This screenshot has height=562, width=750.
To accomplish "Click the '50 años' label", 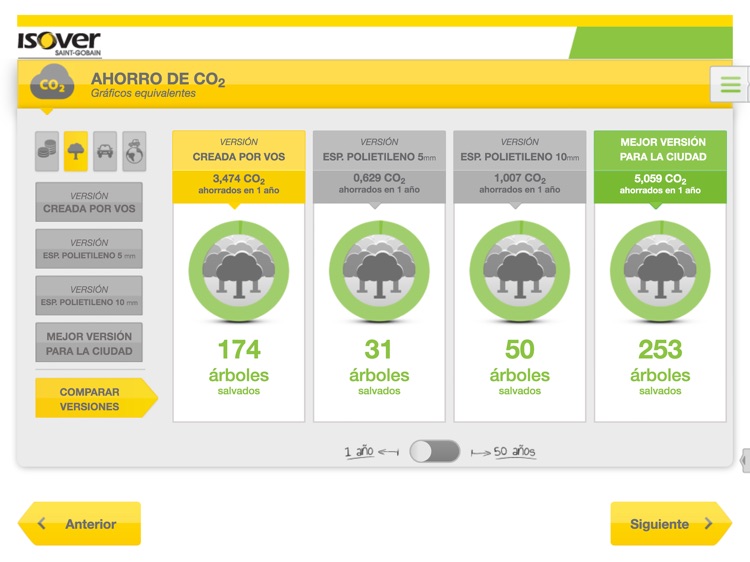I will 514,452.
